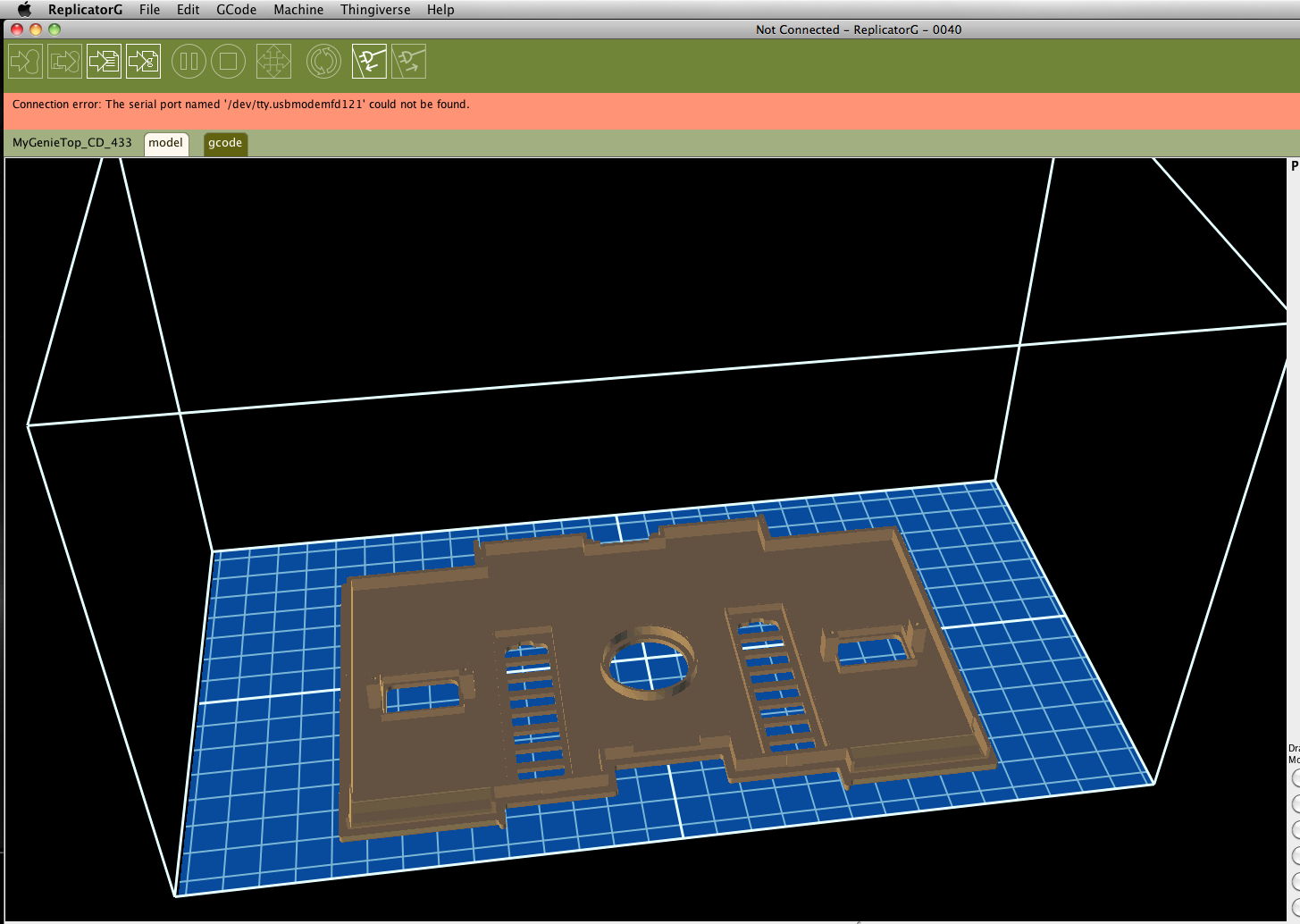Screen dimensions: 1300x924
Task: Open the machine control panel arrows icon
Action: coord(274,62)
